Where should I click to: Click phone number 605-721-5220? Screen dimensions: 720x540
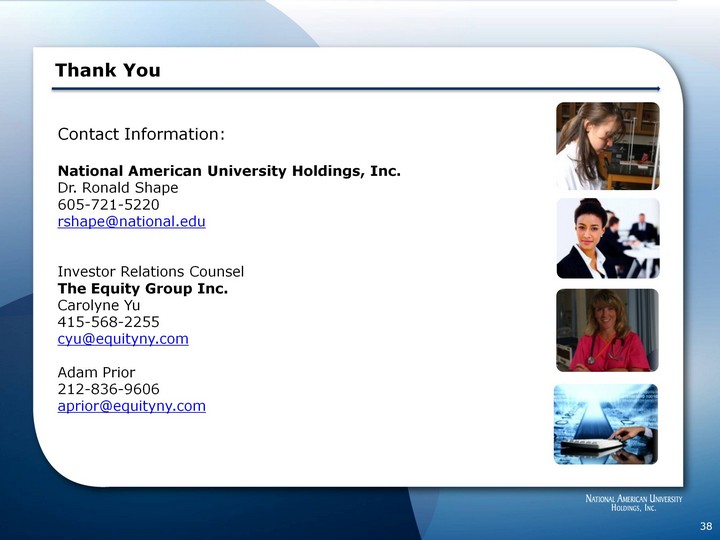pyautogui.click(x=108, y=204)
